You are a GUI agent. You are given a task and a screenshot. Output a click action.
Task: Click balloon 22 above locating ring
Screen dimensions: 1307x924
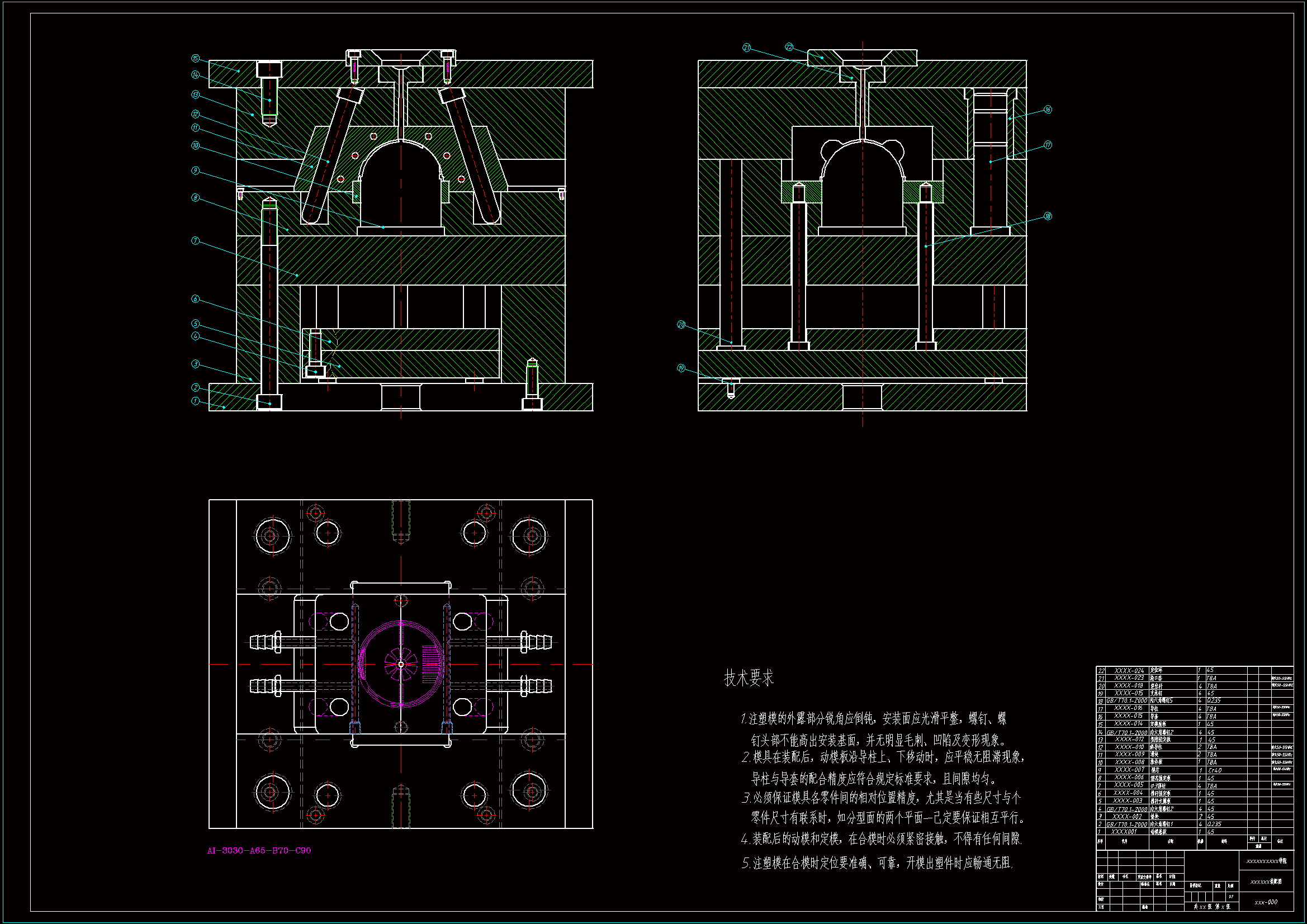tap(789, 47)
